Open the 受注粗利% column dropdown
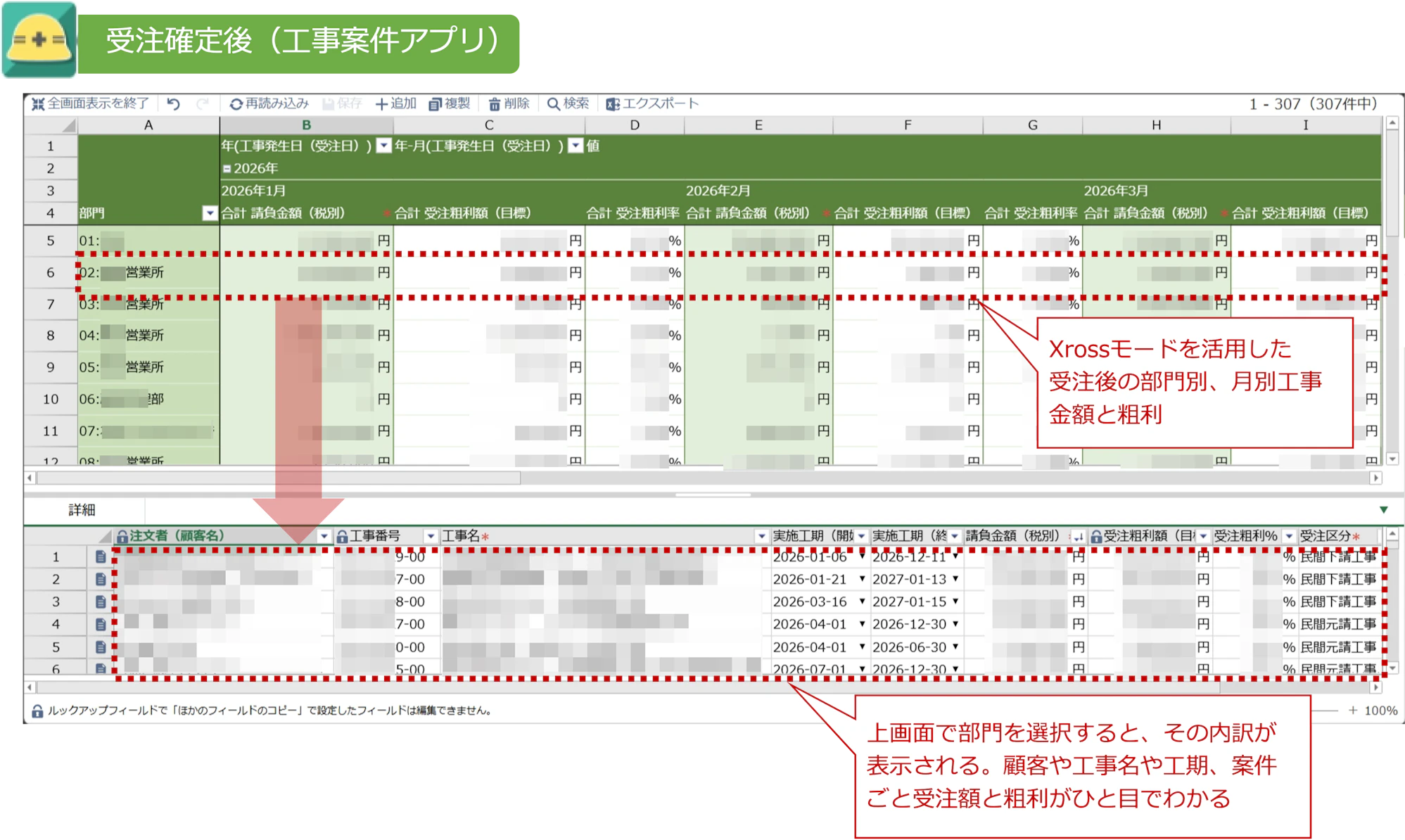The image size is (1405, 840). pyautogui.click(x=1289, y=537)
